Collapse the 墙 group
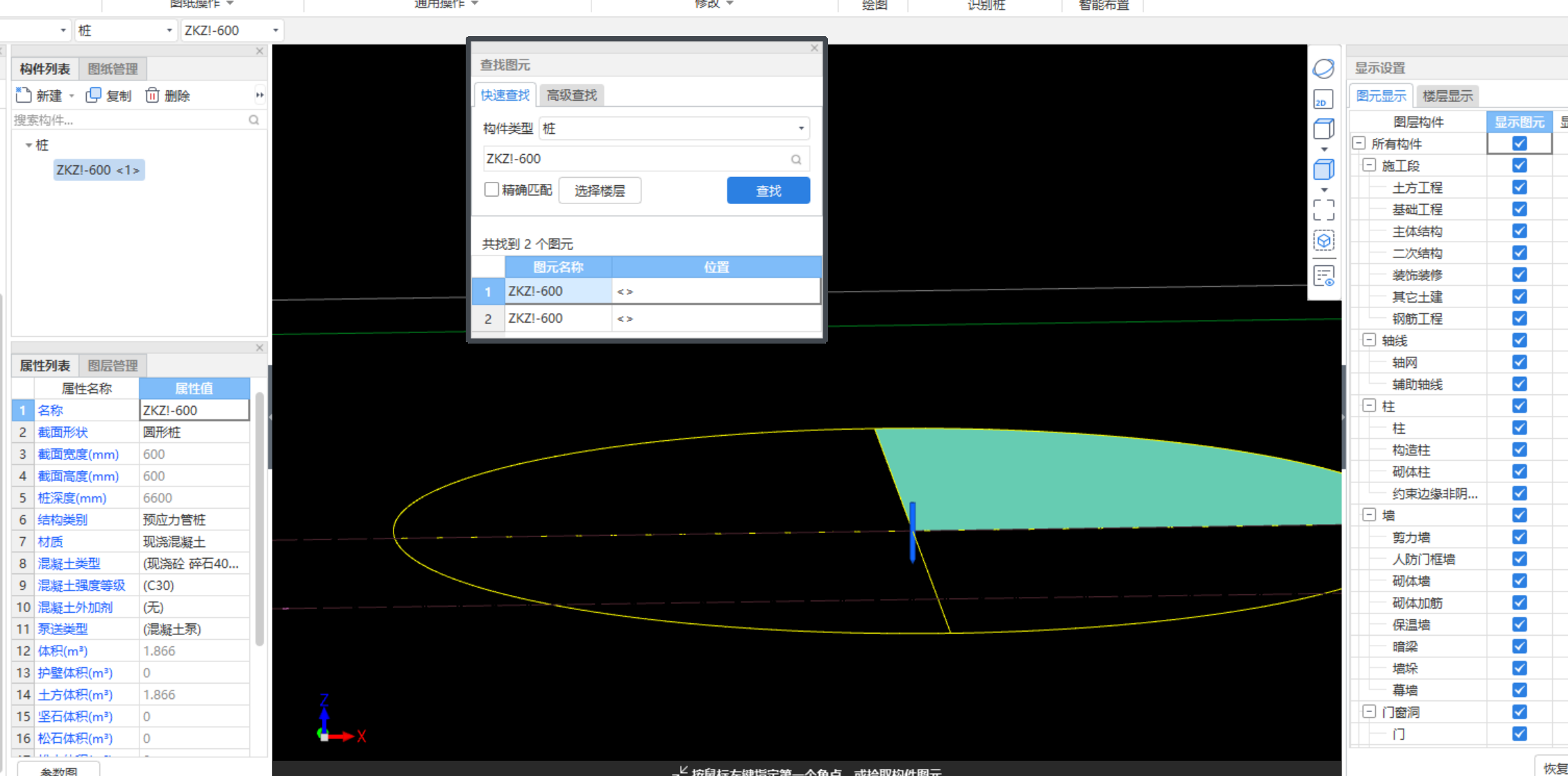This screenshot has width=1568, height=776. (x=1369, y=515)
